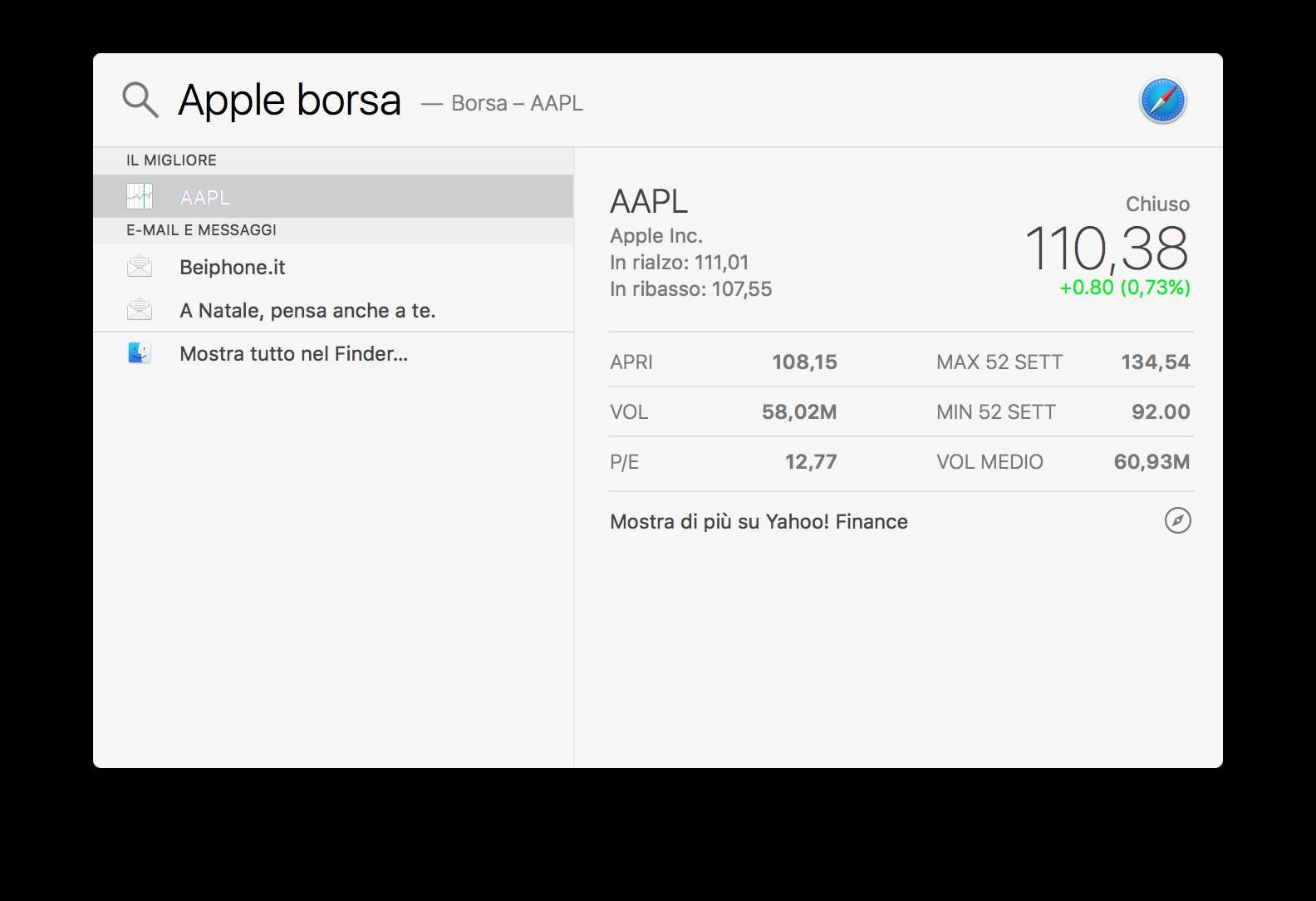The width and height of the screenshot is (1316, 901).
Task: Click the 110,38 stock price
Action: [x=1107, y=248]
